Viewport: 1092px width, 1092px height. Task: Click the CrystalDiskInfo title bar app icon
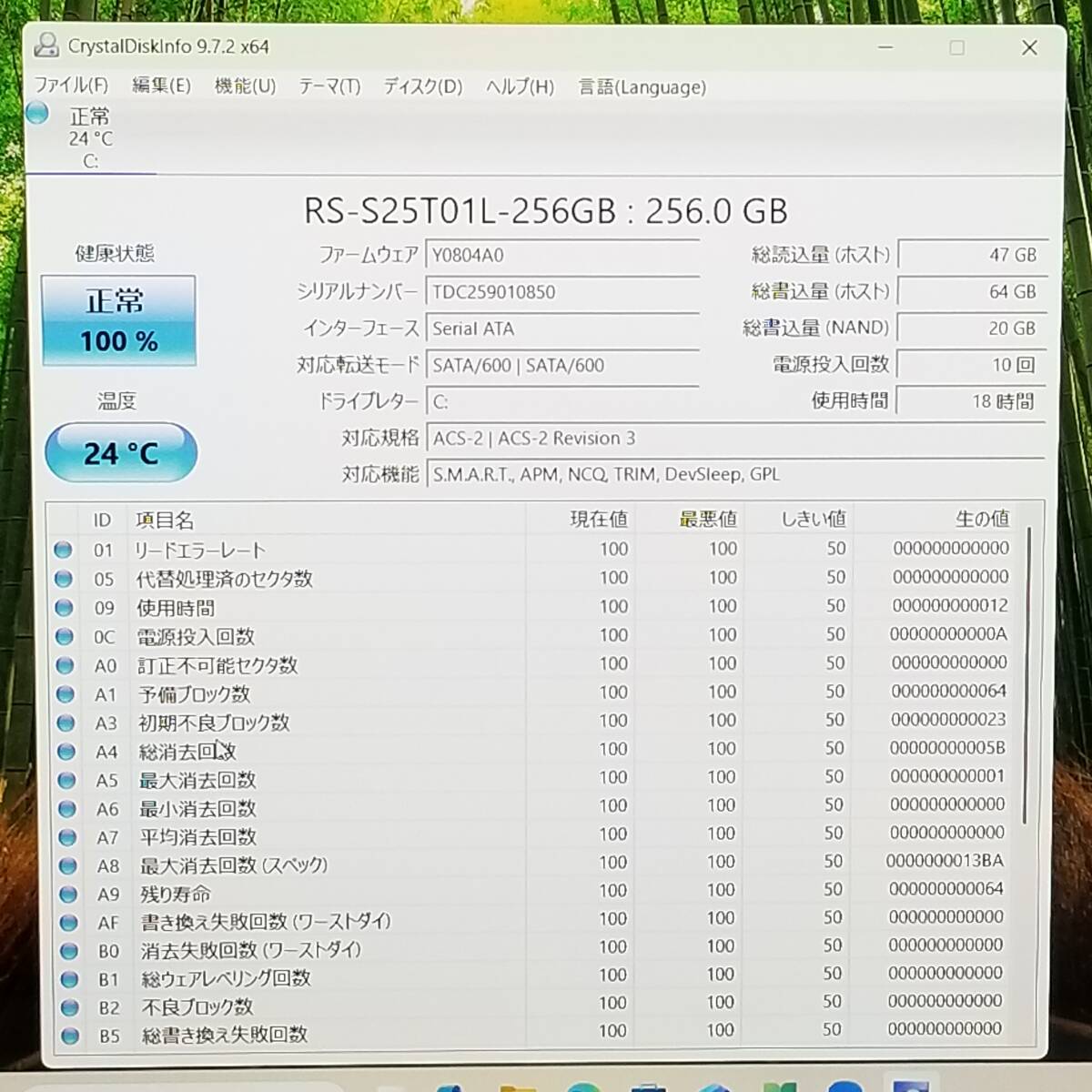45,45
